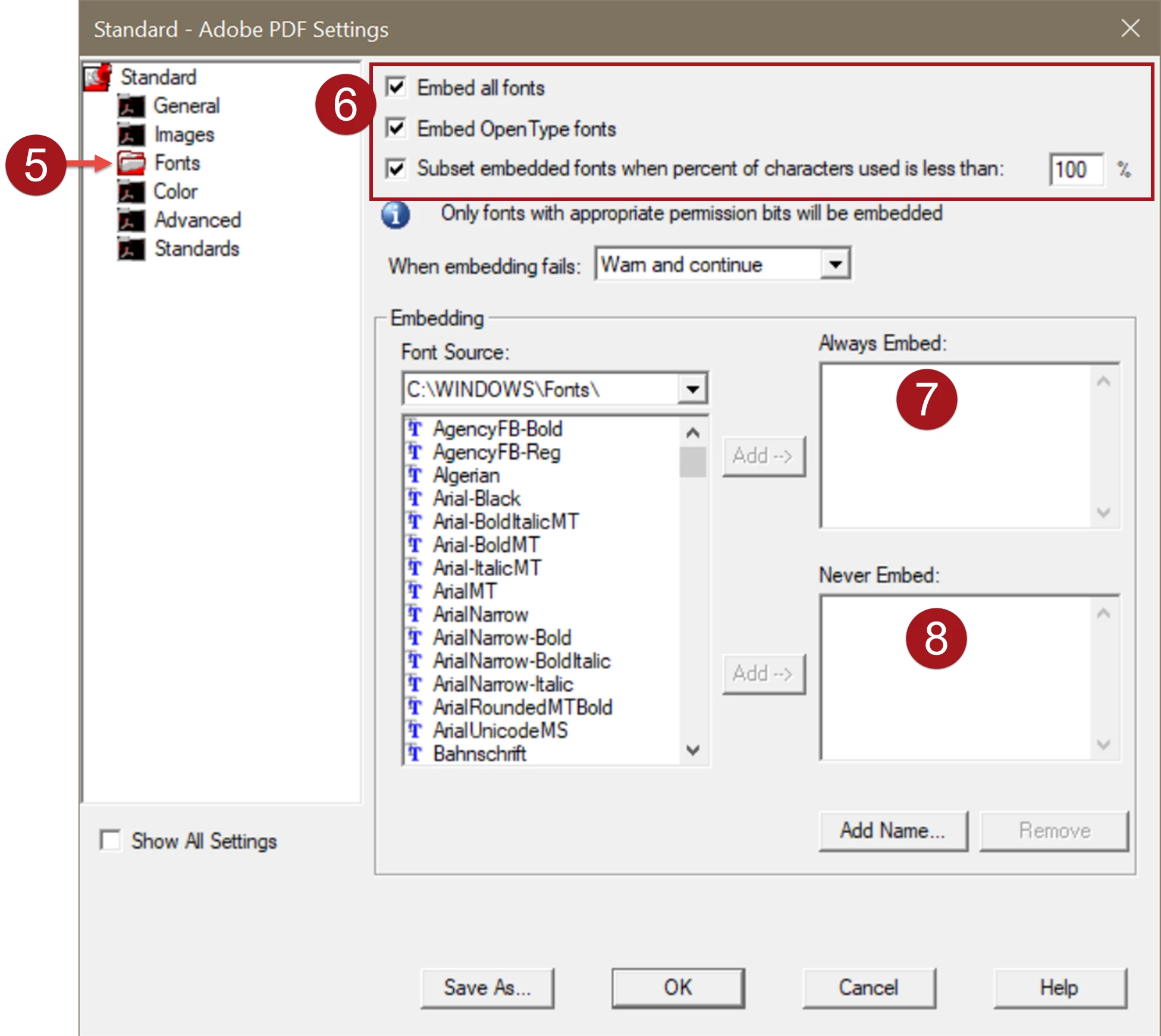Viewport: 1161px width, 1036px height.
Task: Click the General settings PDF icon
Action: [131, 106]
